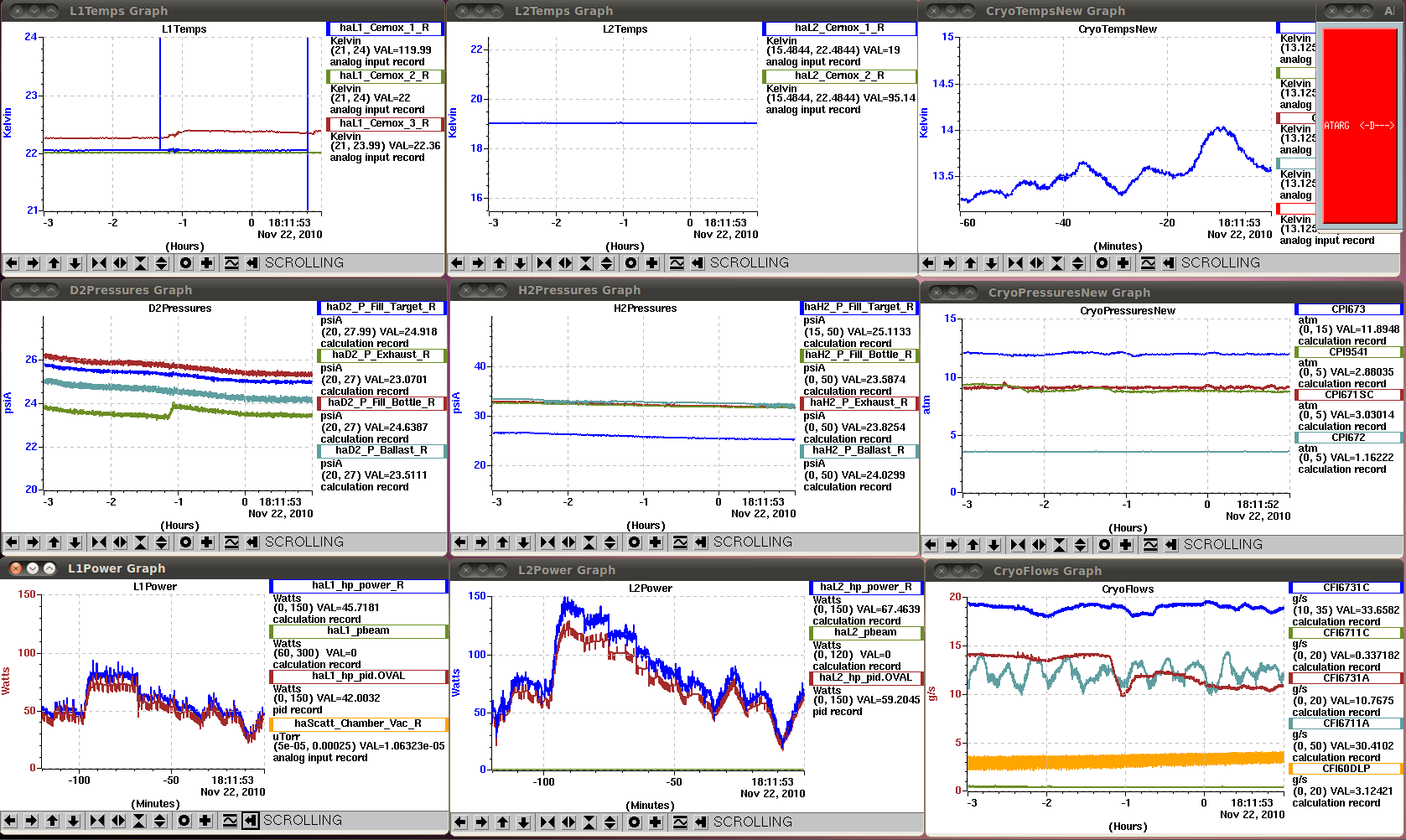Compress Y axis (hourglass icon) in L2Temps Graph

[x=586, y=263]
